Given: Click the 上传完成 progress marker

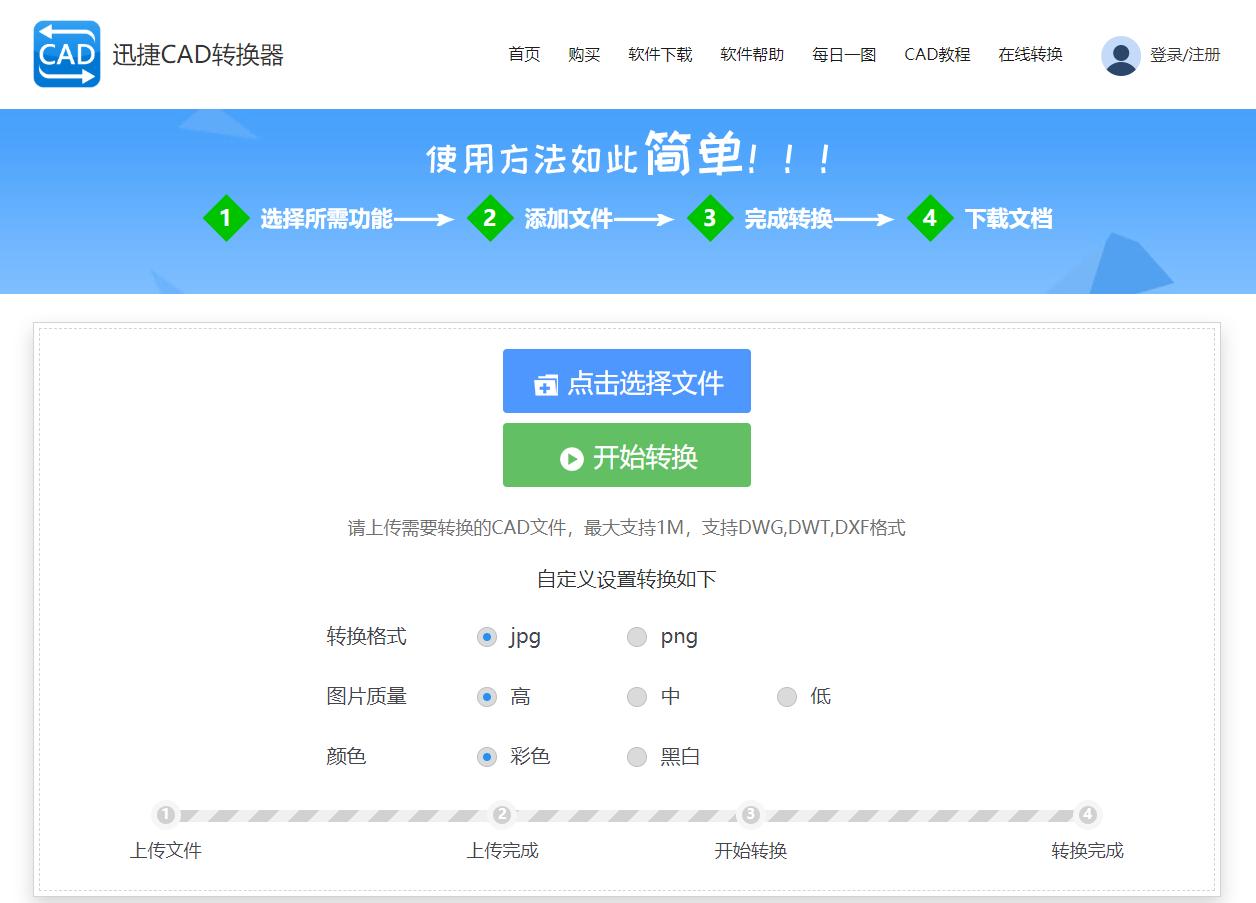Looking at the screenshot, I should [x=501, y=816].
